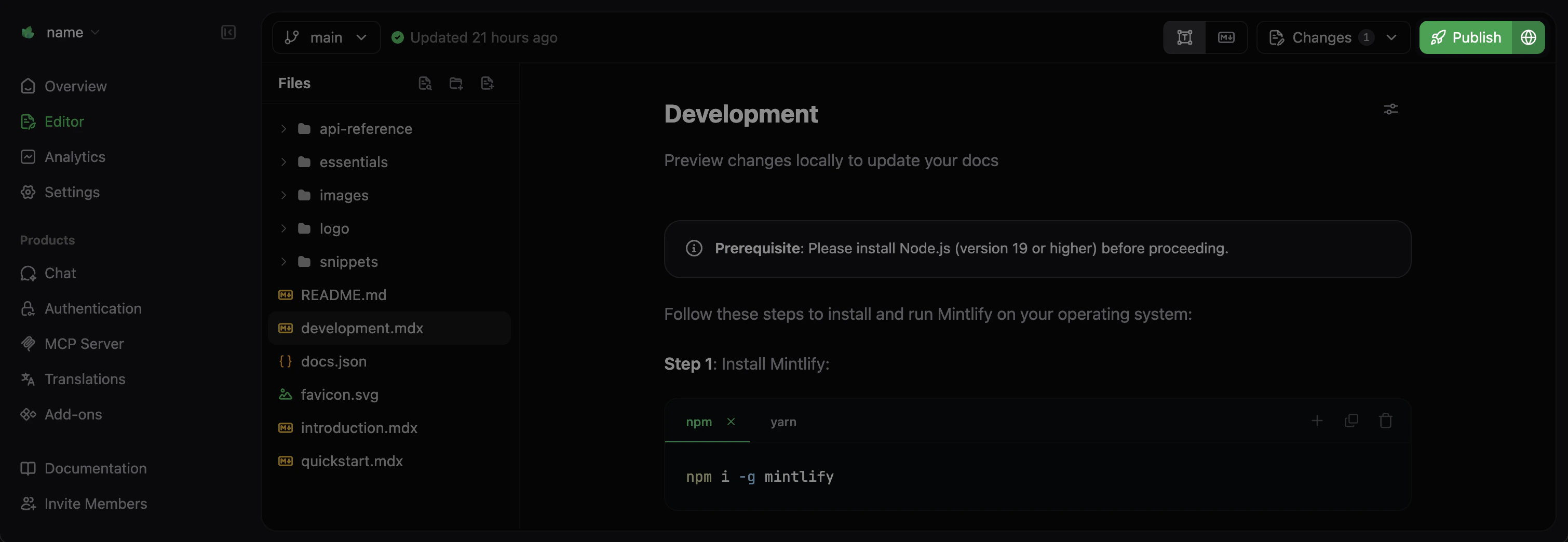
Task: Collapse the left navigation sidebar
Action: (x=228, y=32)
